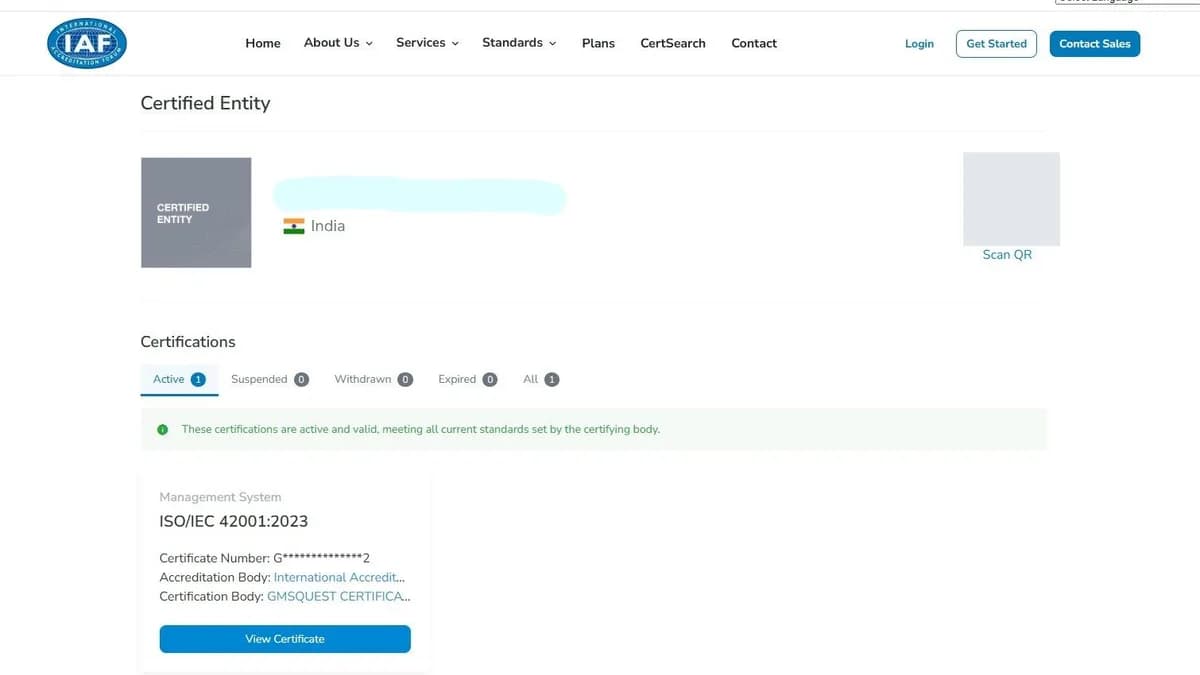
Task: Click the ISO/IEC 42001:2023 title
Action: click(234, 521)
